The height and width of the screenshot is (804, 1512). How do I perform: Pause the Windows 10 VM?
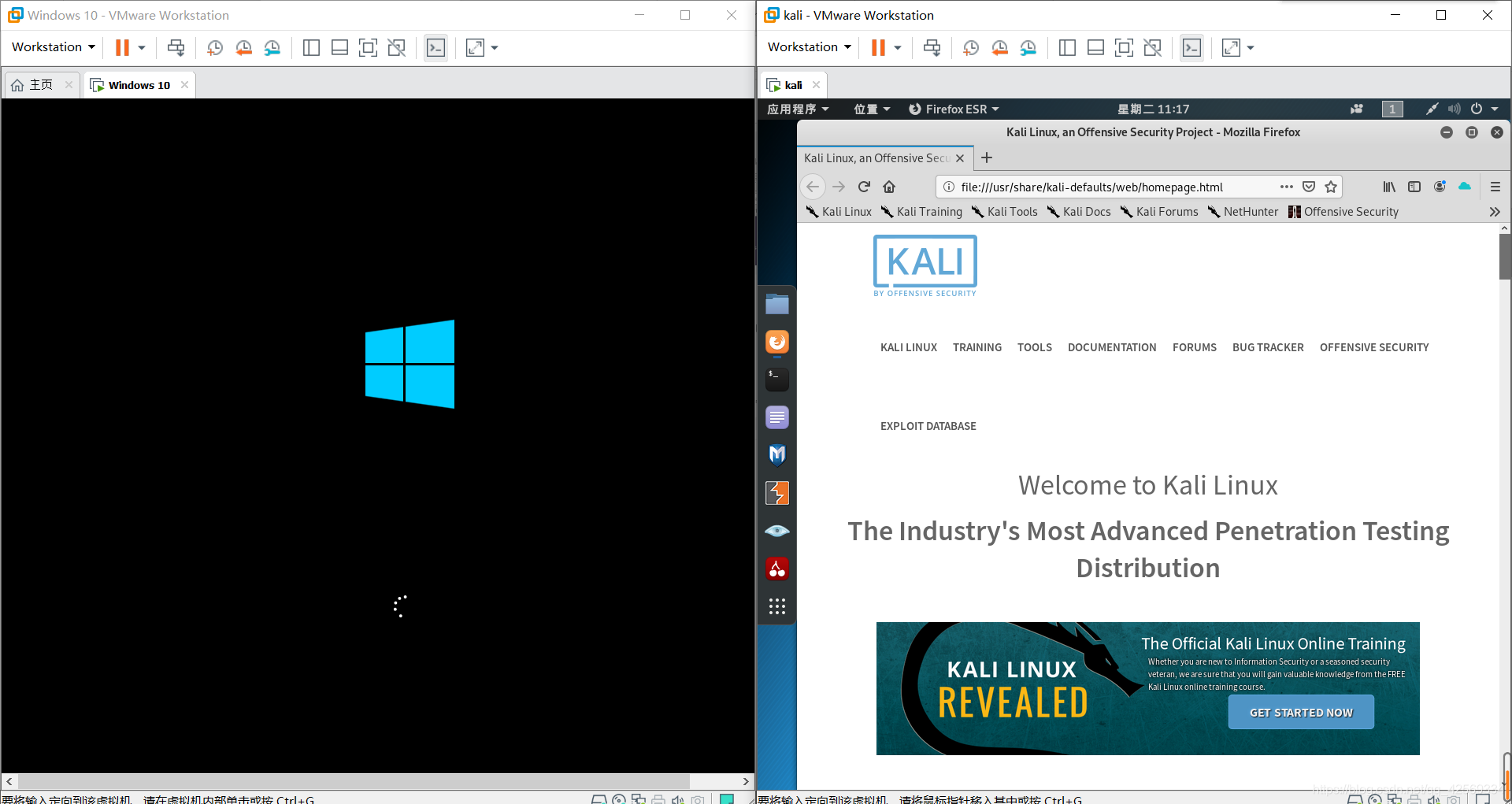[x=122, y=47]
